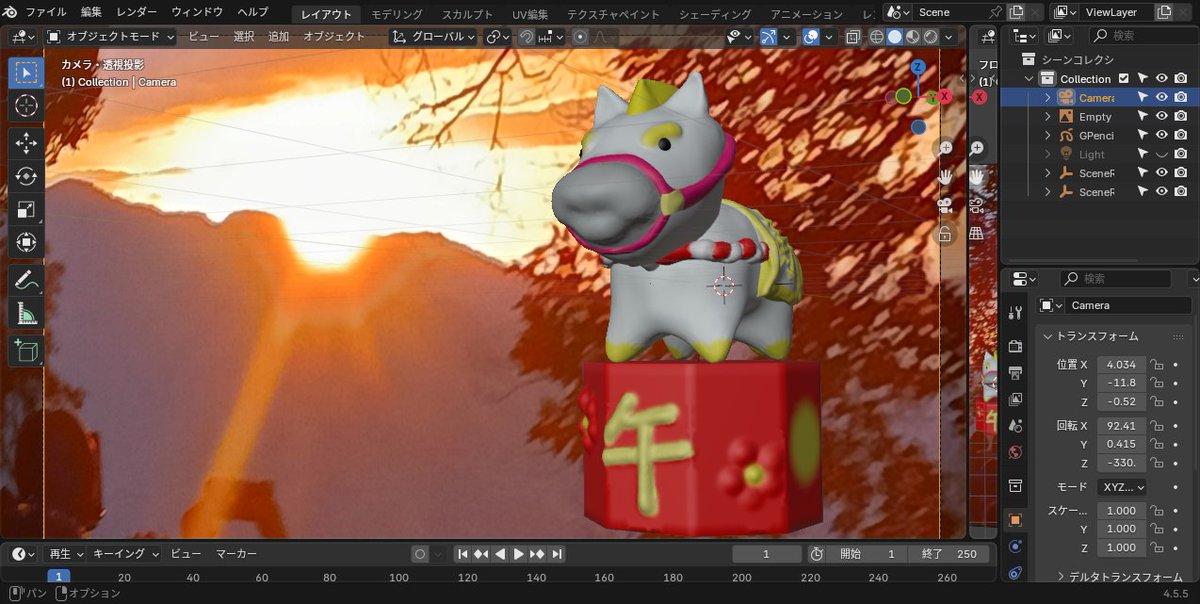Open the Object Constraints properties tab
This screenshot has height=604, width=1200.
[x=1015, y=572]
